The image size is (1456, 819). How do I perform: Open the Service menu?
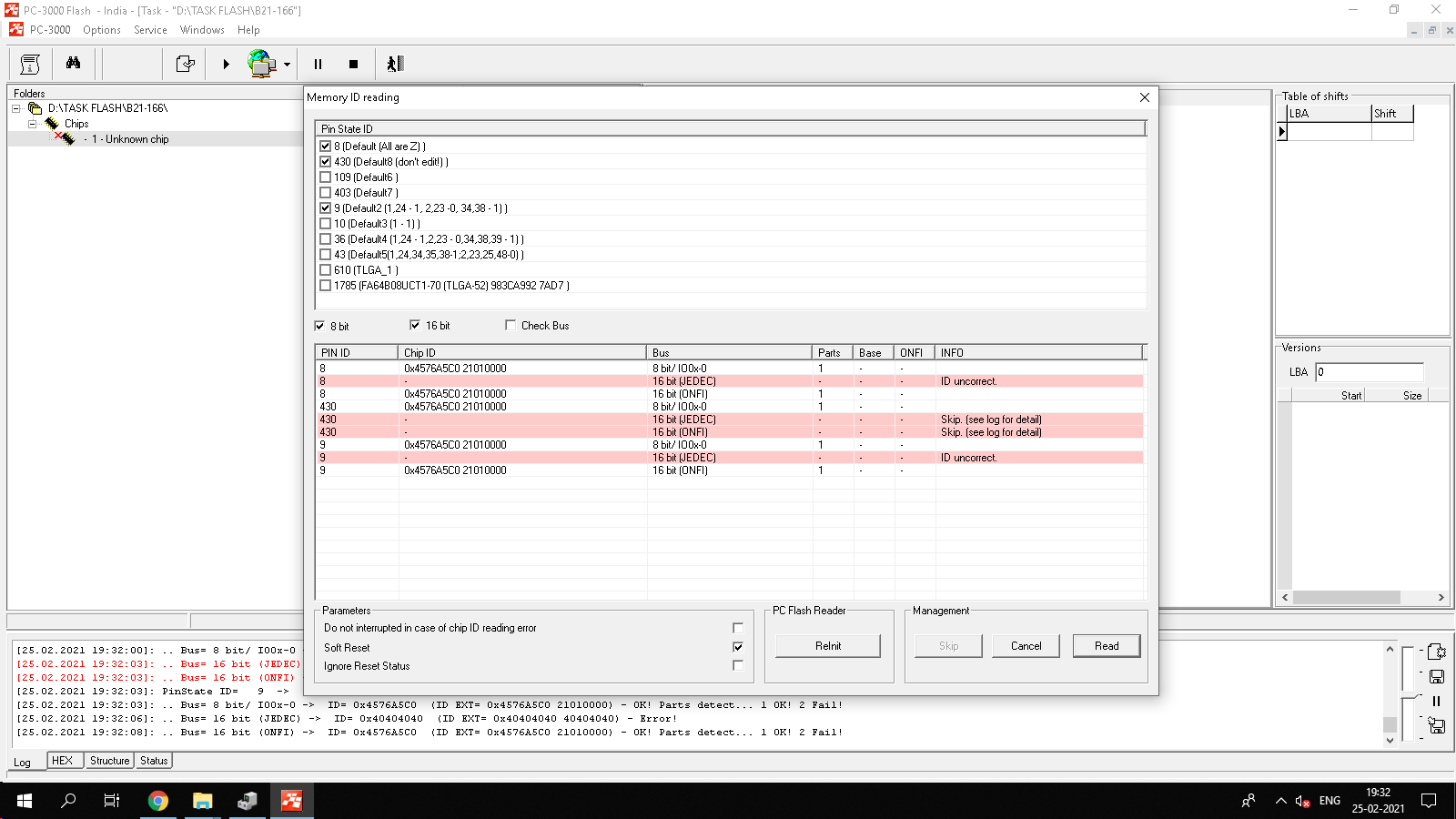(x=150, y=30)
